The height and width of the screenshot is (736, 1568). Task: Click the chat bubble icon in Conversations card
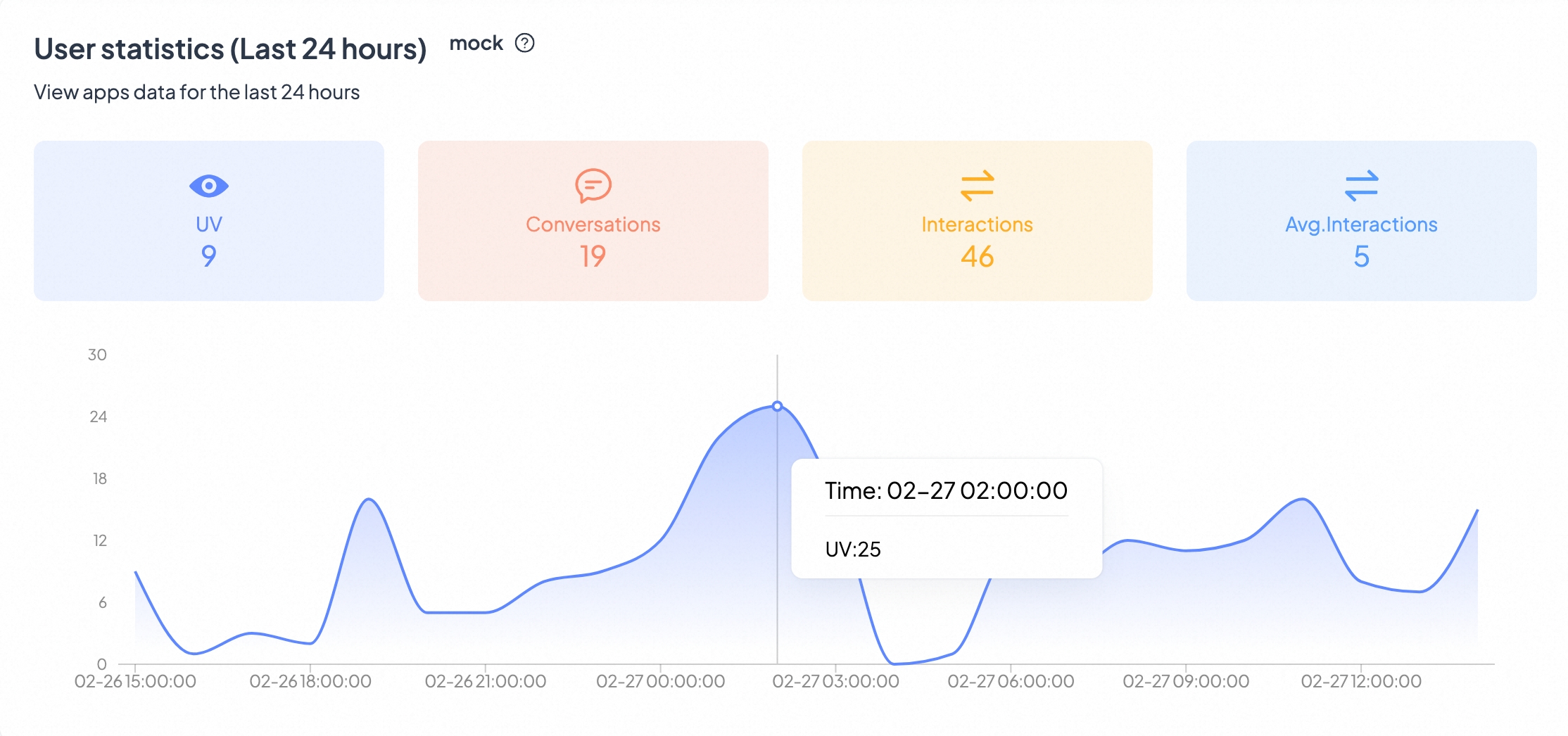click(593, 186)
